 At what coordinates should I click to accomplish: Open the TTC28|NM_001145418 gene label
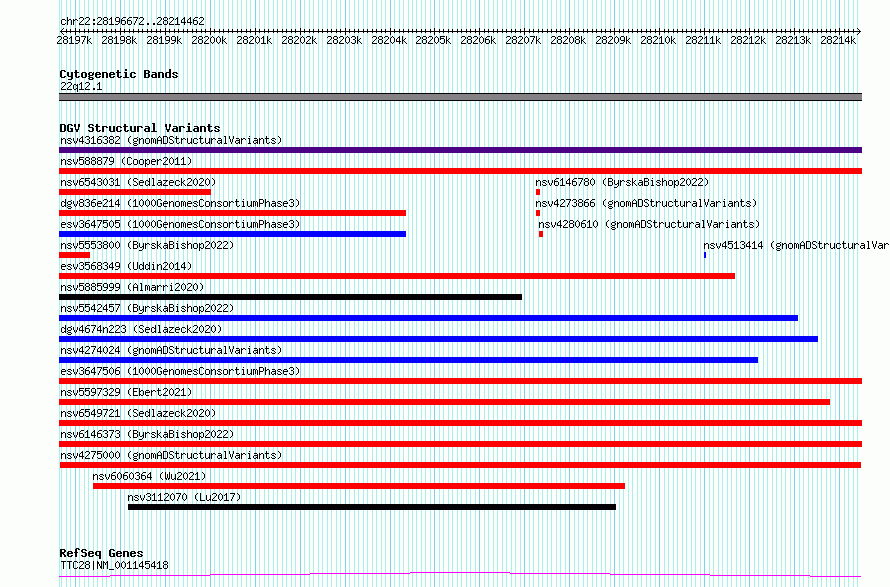tap(114, 565)
